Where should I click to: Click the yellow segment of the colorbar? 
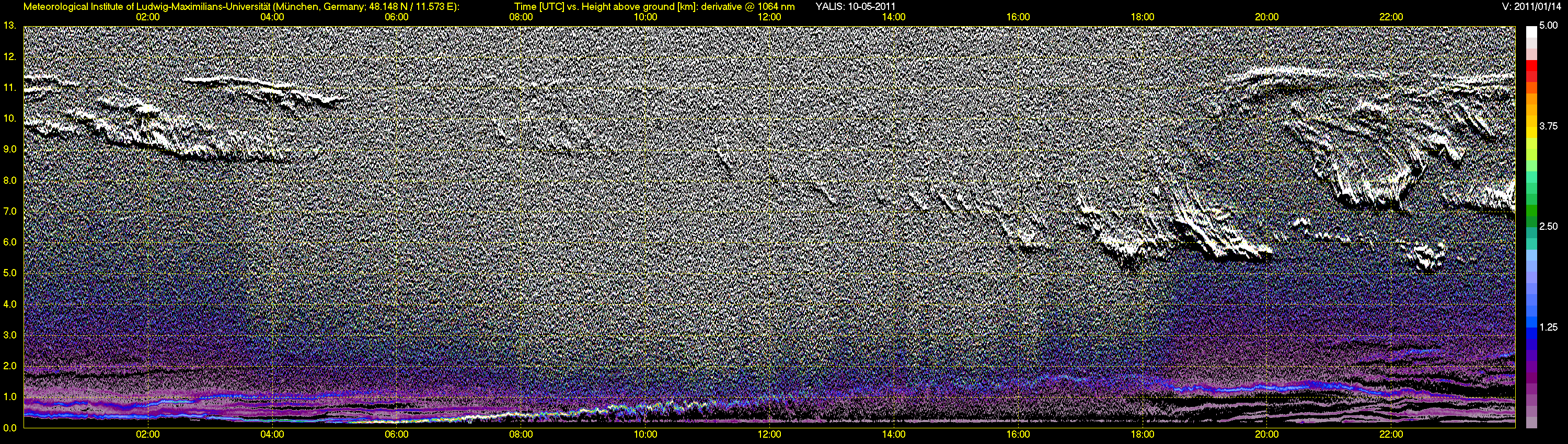pos(1531,133)
